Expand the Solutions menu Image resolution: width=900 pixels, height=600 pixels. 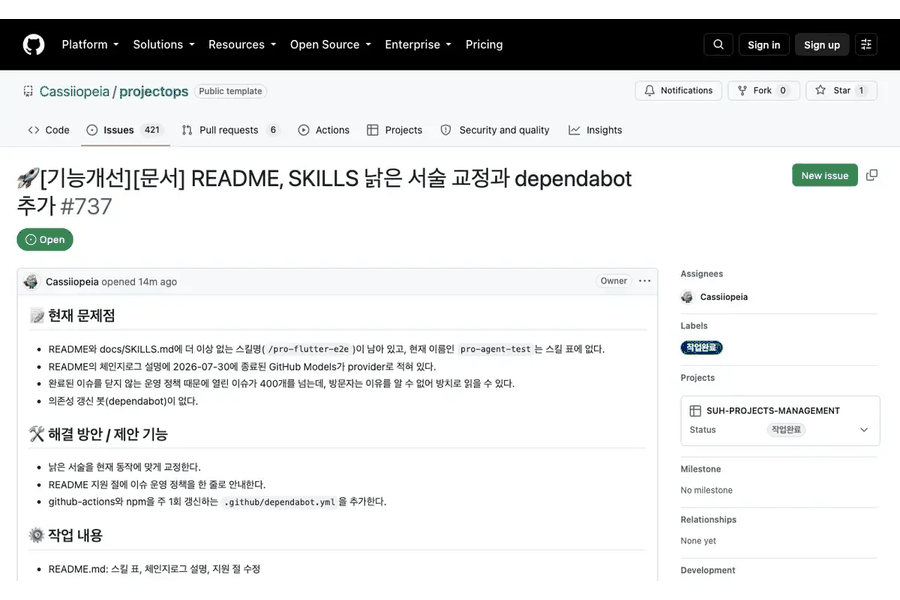(x=164, y=44)
